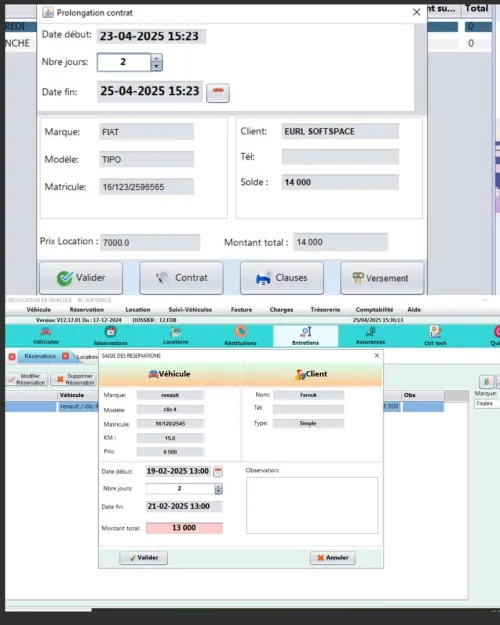Open the calendar picker beside Date fin
This screenshot has width=500, height=625.
218,93
